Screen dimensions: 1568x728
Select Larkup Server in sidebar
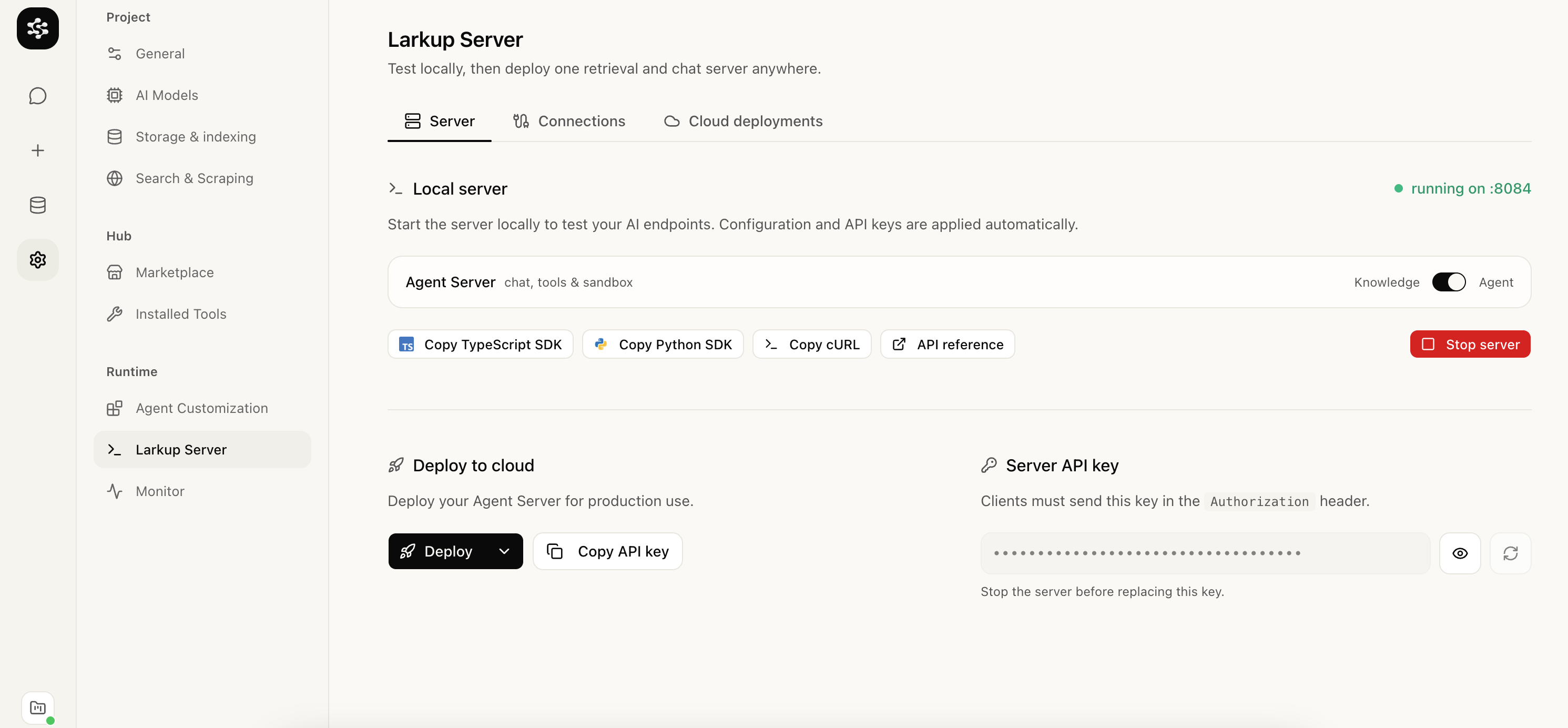coord(202,450)
